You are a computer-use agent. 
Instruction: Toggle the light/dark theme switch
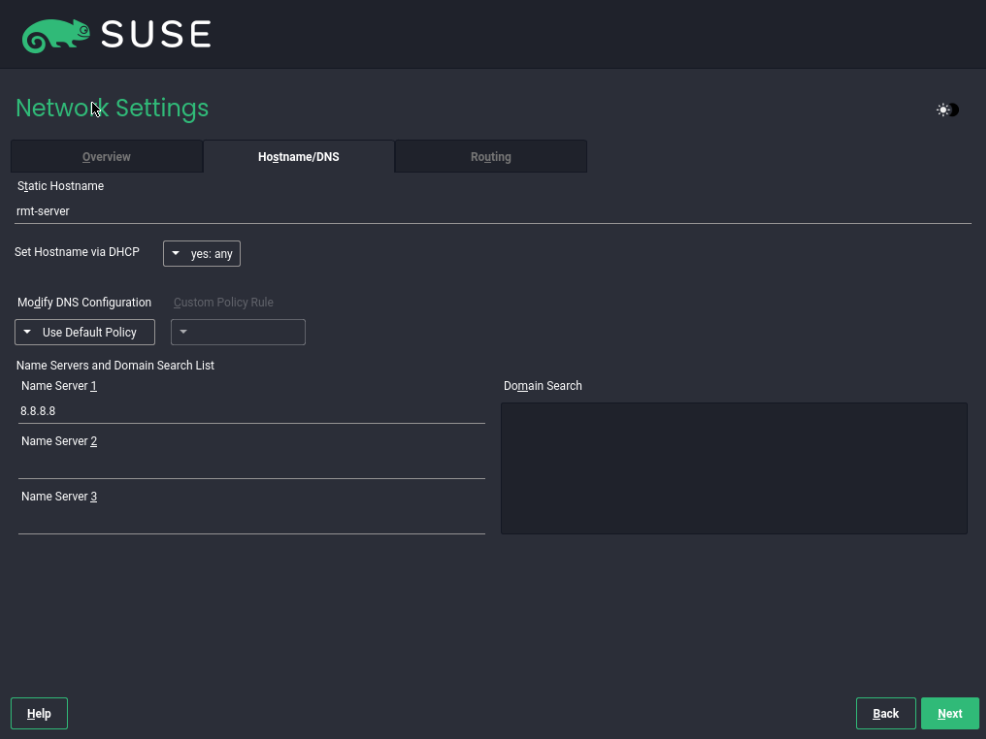pyautogui.click(x=948, y=110)
